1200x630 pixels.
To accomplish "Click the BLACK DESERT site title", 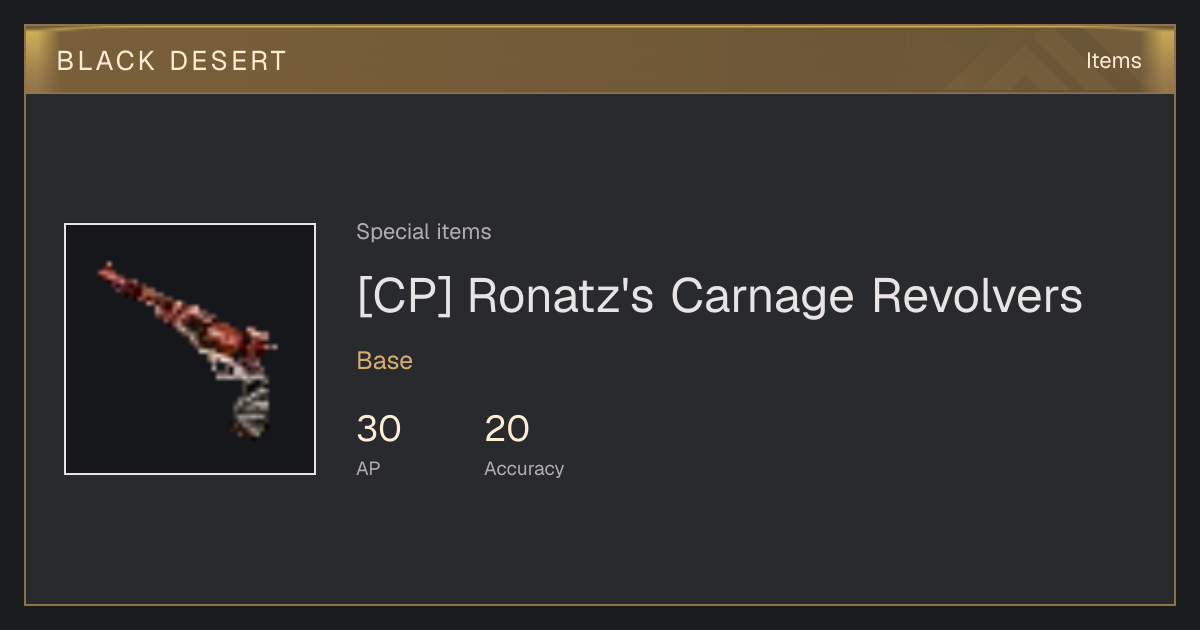I will pos(172,61).
